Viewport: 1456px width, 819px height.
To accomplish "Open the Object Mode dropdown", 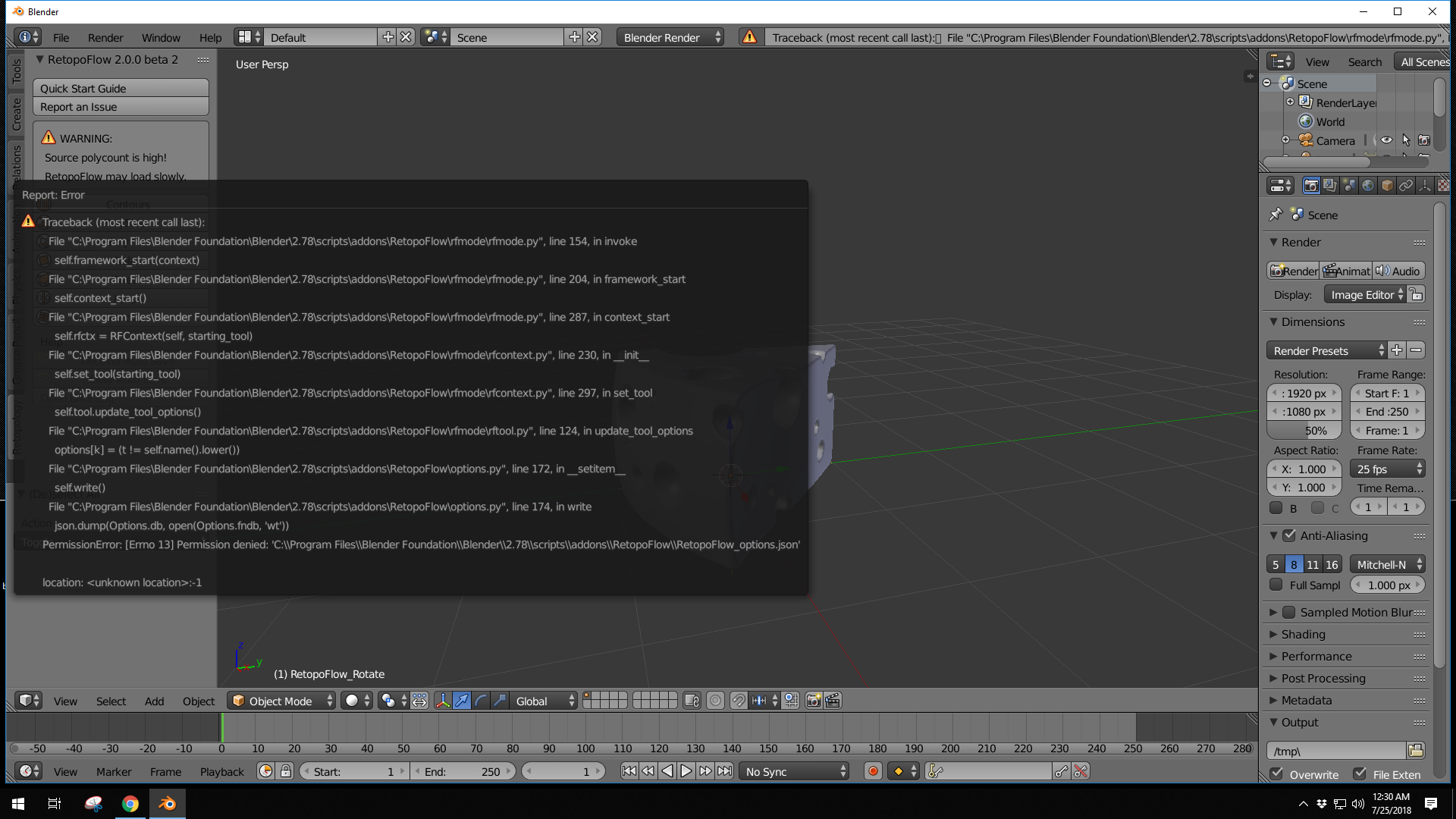I will 279,701.
